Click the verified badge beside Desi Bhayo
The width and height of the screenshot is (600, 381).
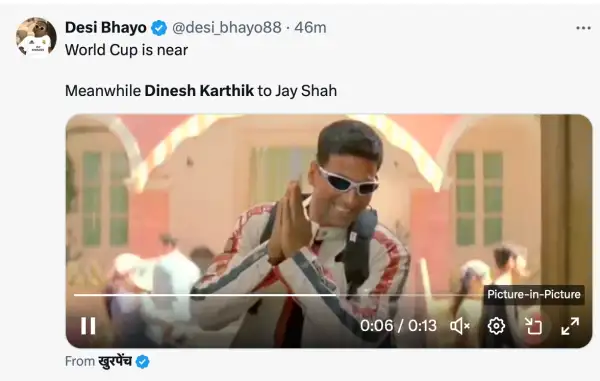coord(159,28)
